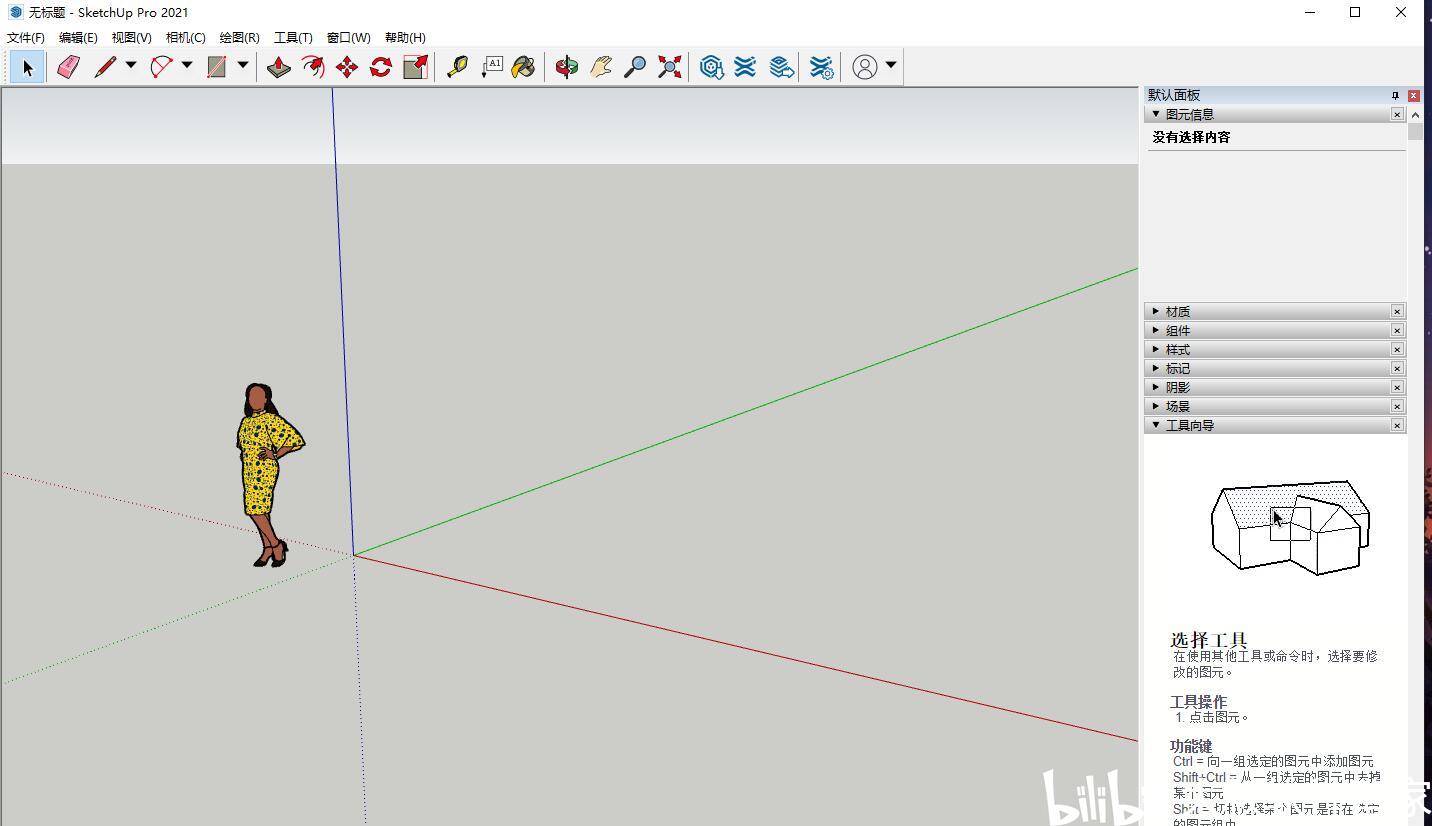The height and width of the screenshot is (826, 1432).
Task: Open the 工具(T) menu
Action: 293,38
